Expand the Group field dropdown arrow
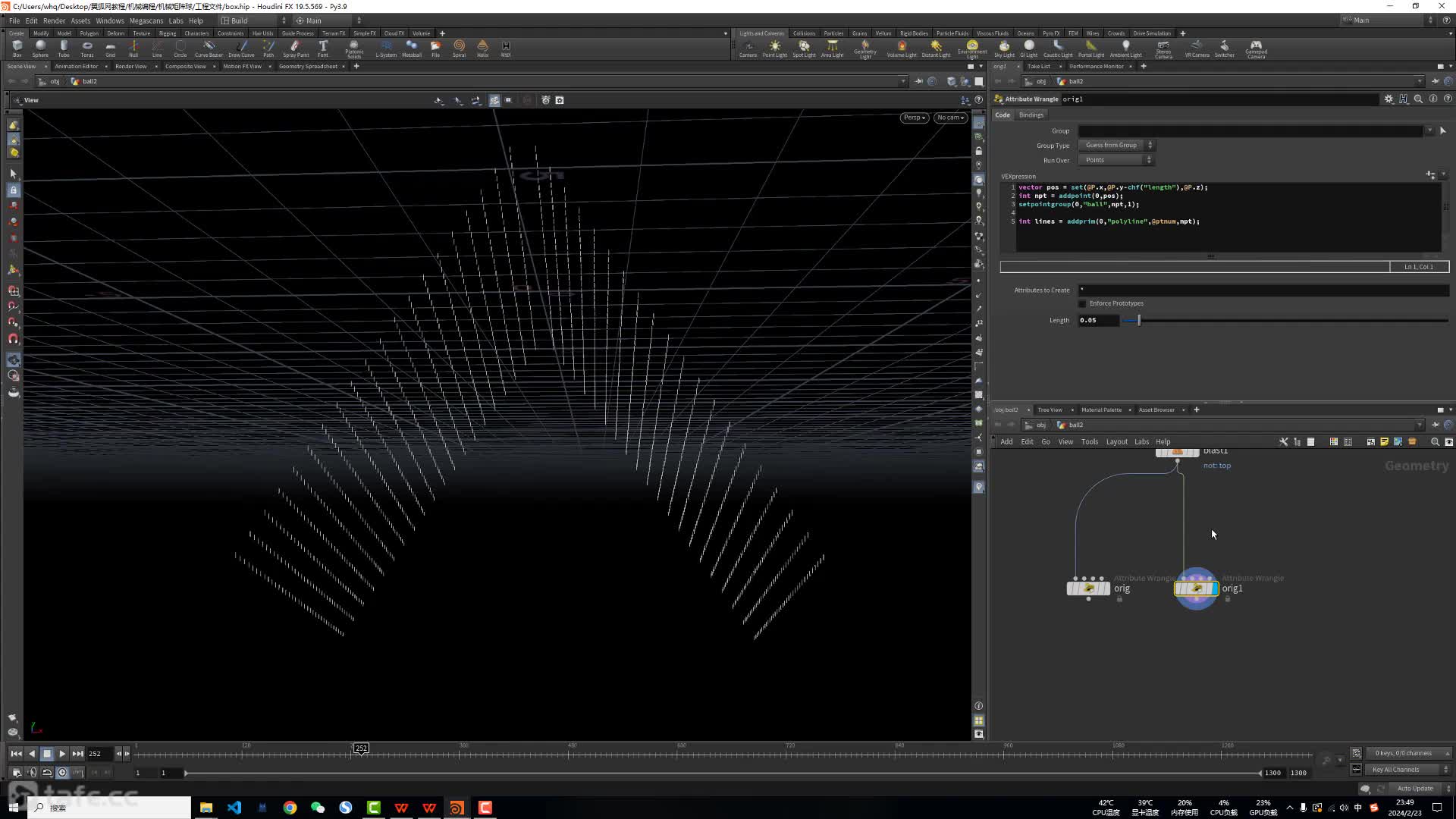 [1429, 130]
